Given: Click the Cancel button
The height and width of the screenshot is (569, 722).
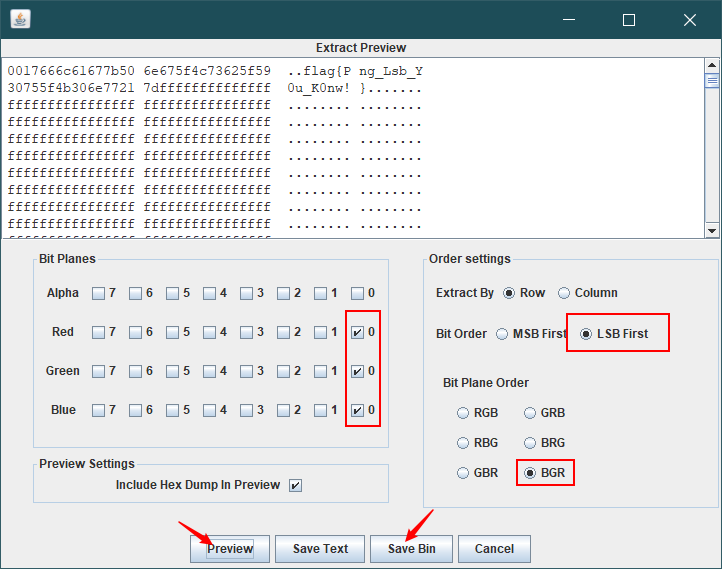Looking at the screenshot, I should click(x=494, y=549).
